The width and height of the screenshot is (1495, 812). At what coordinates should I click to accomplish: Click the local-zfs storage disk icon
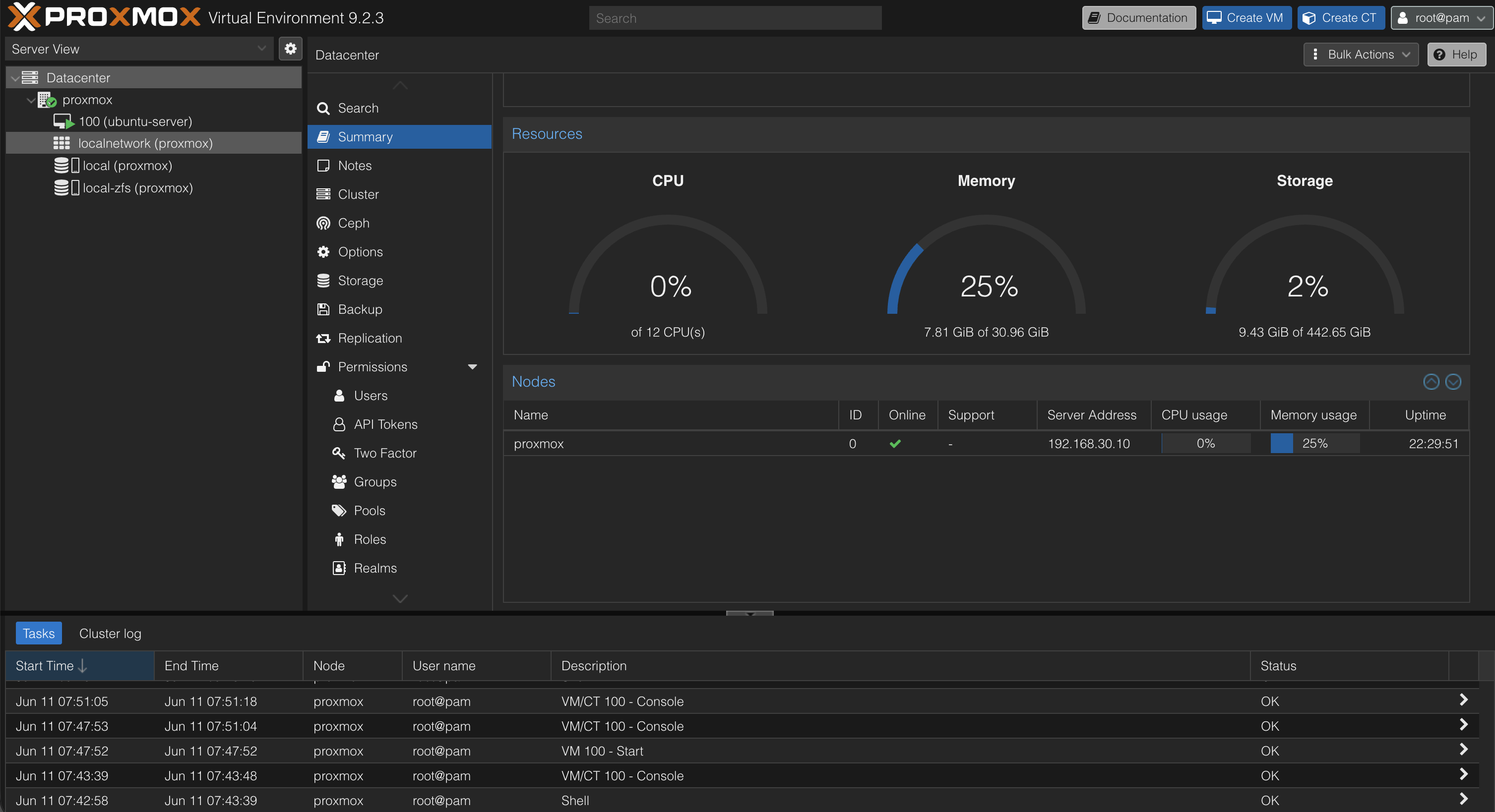[x=66, y=188]
